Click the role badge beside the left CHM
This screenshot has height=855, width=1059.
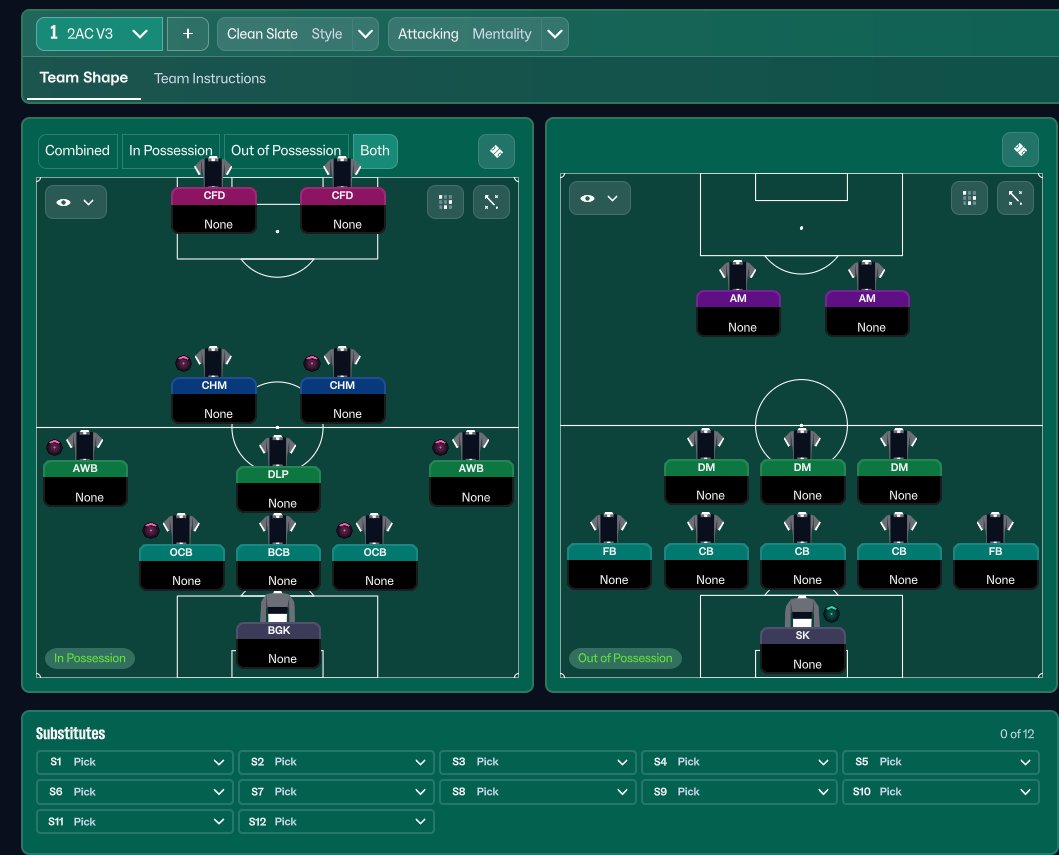[183, 363]
